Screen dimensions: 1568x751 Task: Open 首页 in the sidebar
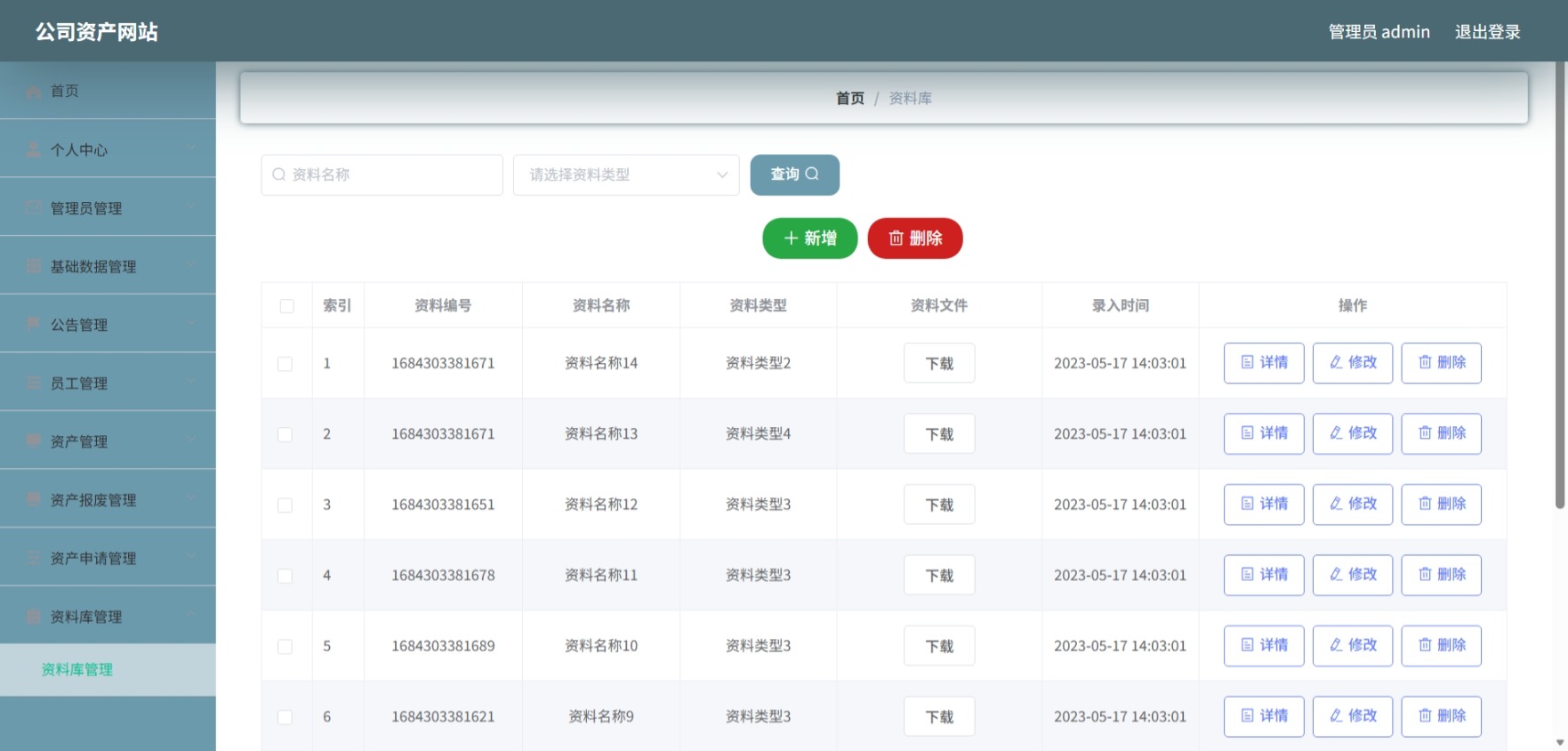click(x=108, y=91)
